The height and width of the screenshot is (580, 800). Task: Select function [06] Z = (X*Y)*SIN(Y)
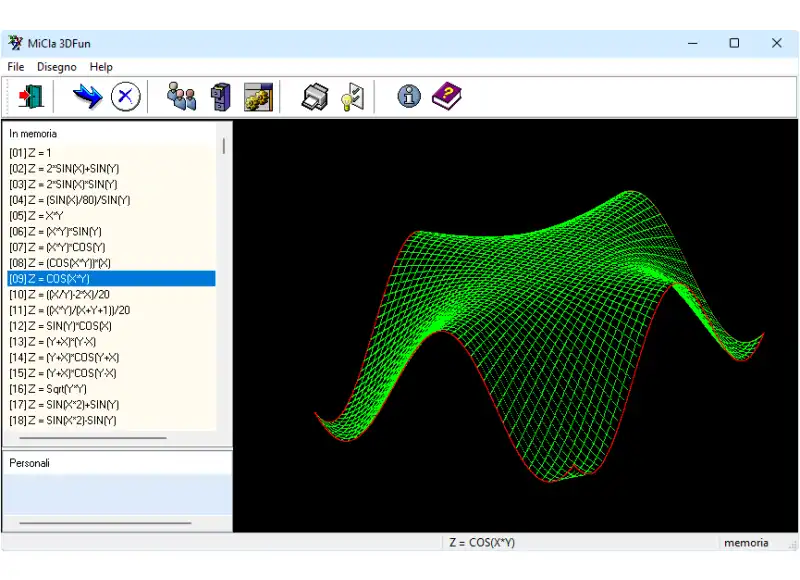click(111, 232)
